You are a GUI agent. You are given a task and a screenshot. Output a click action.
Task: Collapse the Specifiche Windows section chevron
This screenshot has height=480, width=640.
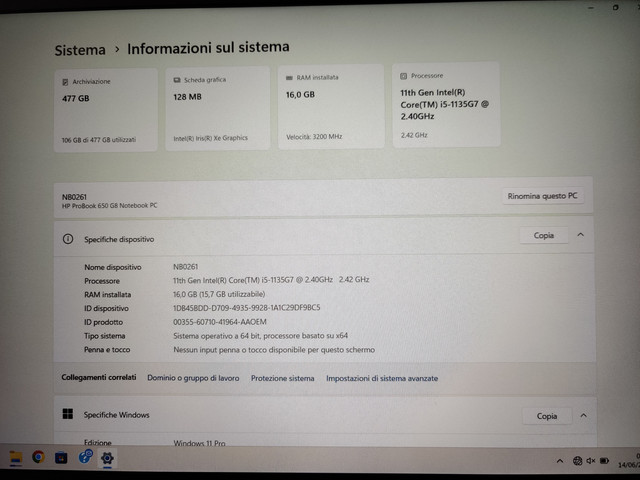pyautogui.click(x=583, y=415)
